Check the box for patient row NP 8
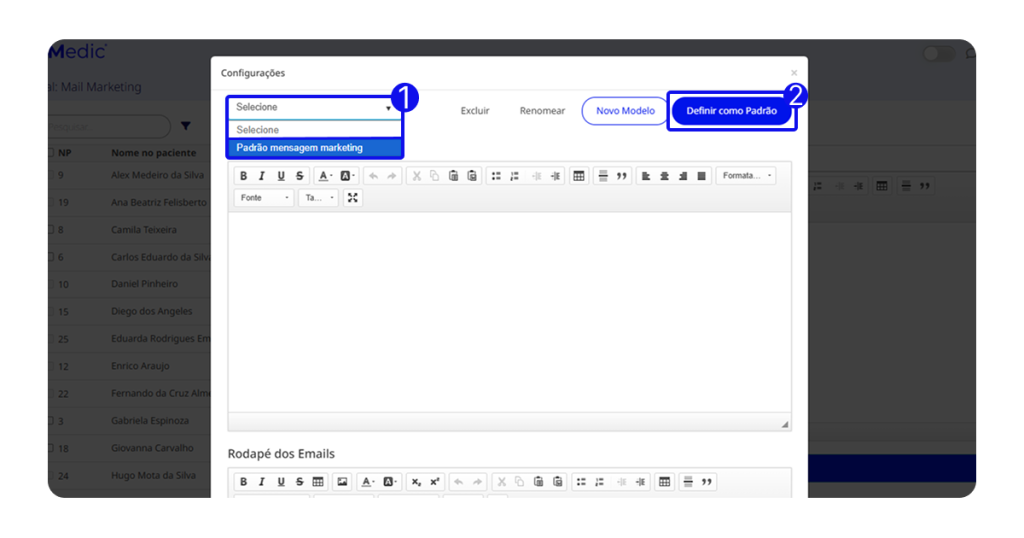 51,229
